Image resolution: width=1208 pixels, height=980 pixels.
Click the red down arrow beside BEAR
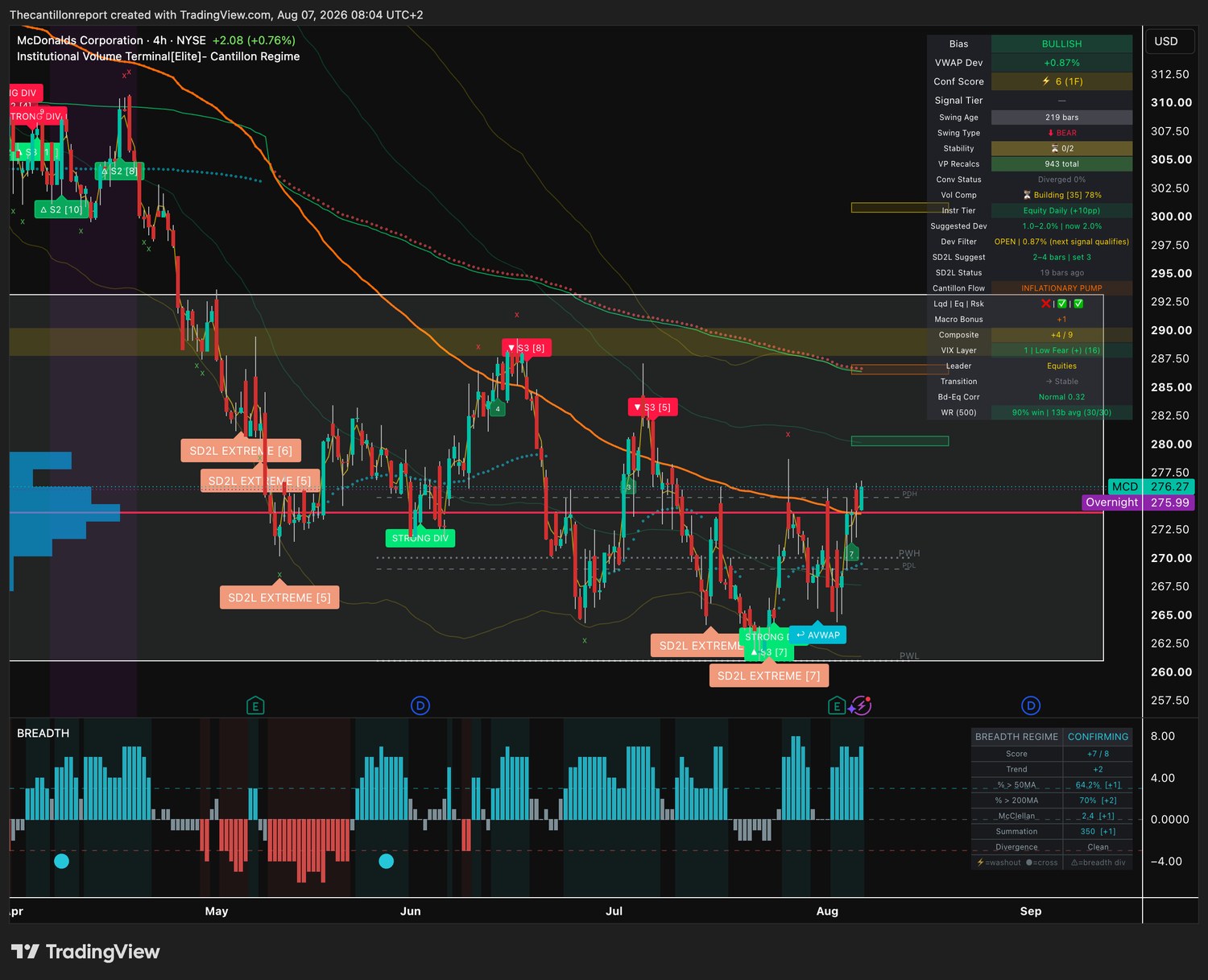click(x=1050, y=133)
